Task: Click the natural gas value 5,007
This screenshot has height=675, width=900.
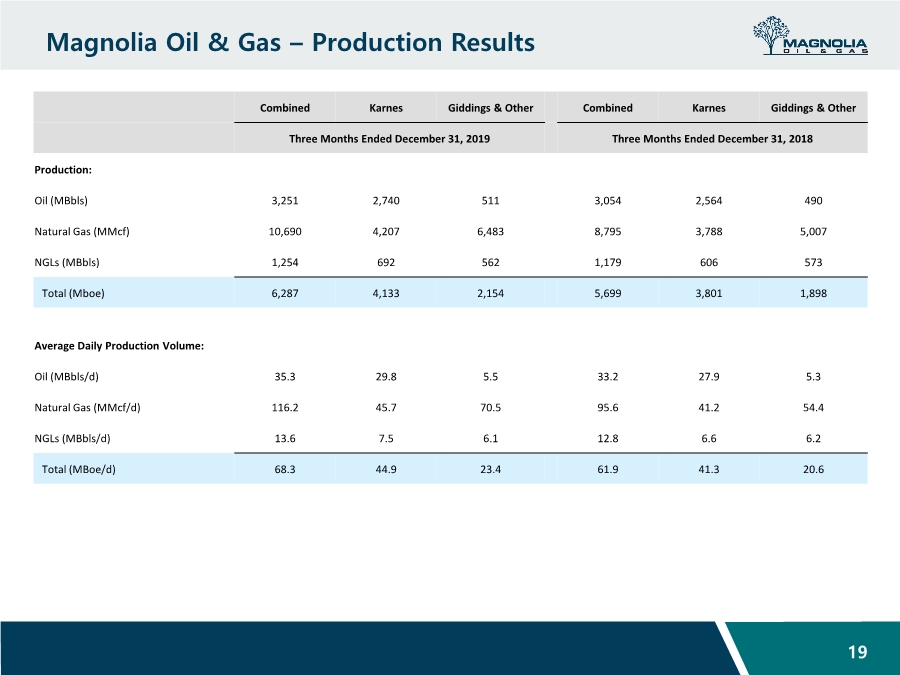Action: tap(813, 232)
